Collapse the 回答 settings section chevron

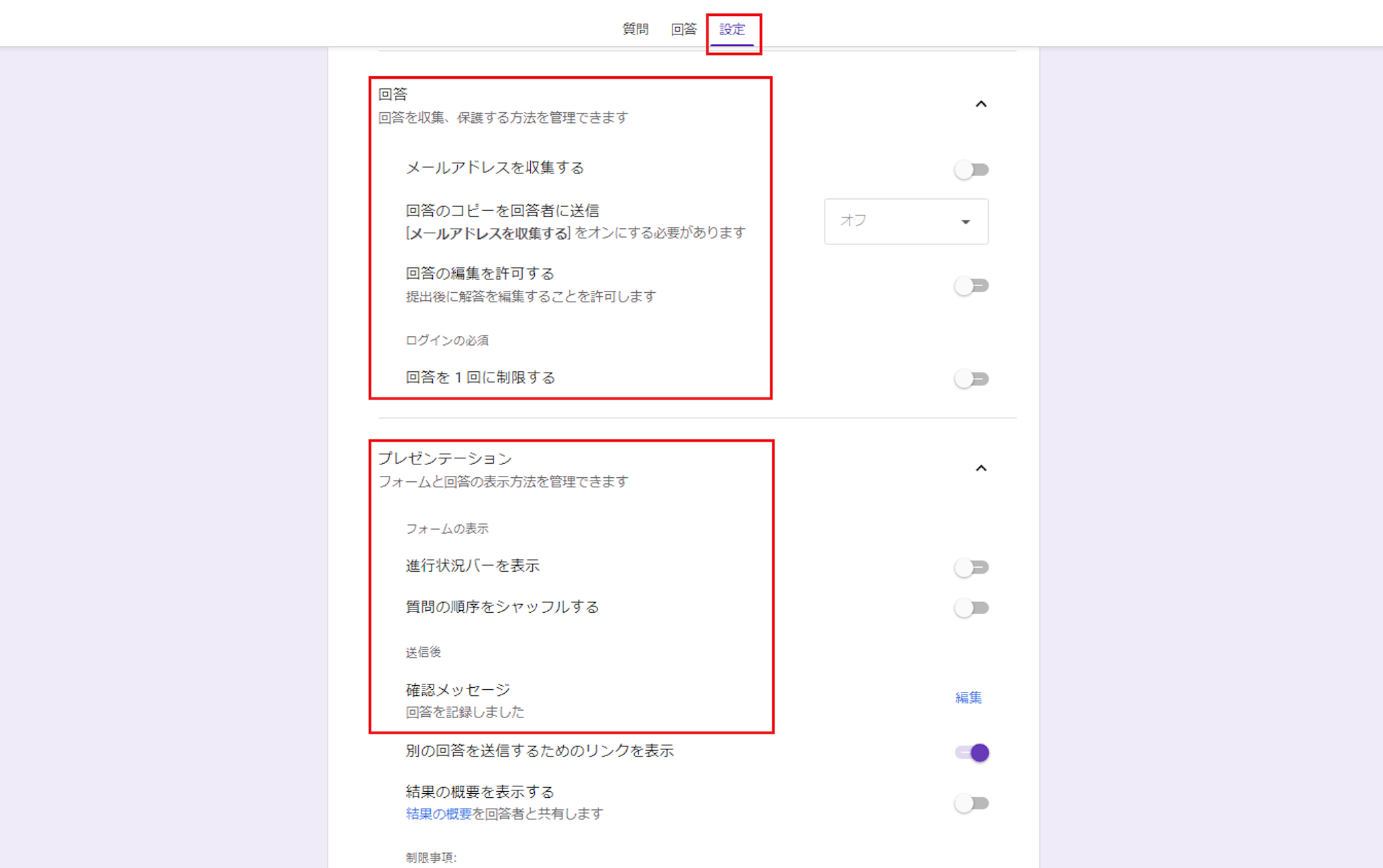[981, 104]
